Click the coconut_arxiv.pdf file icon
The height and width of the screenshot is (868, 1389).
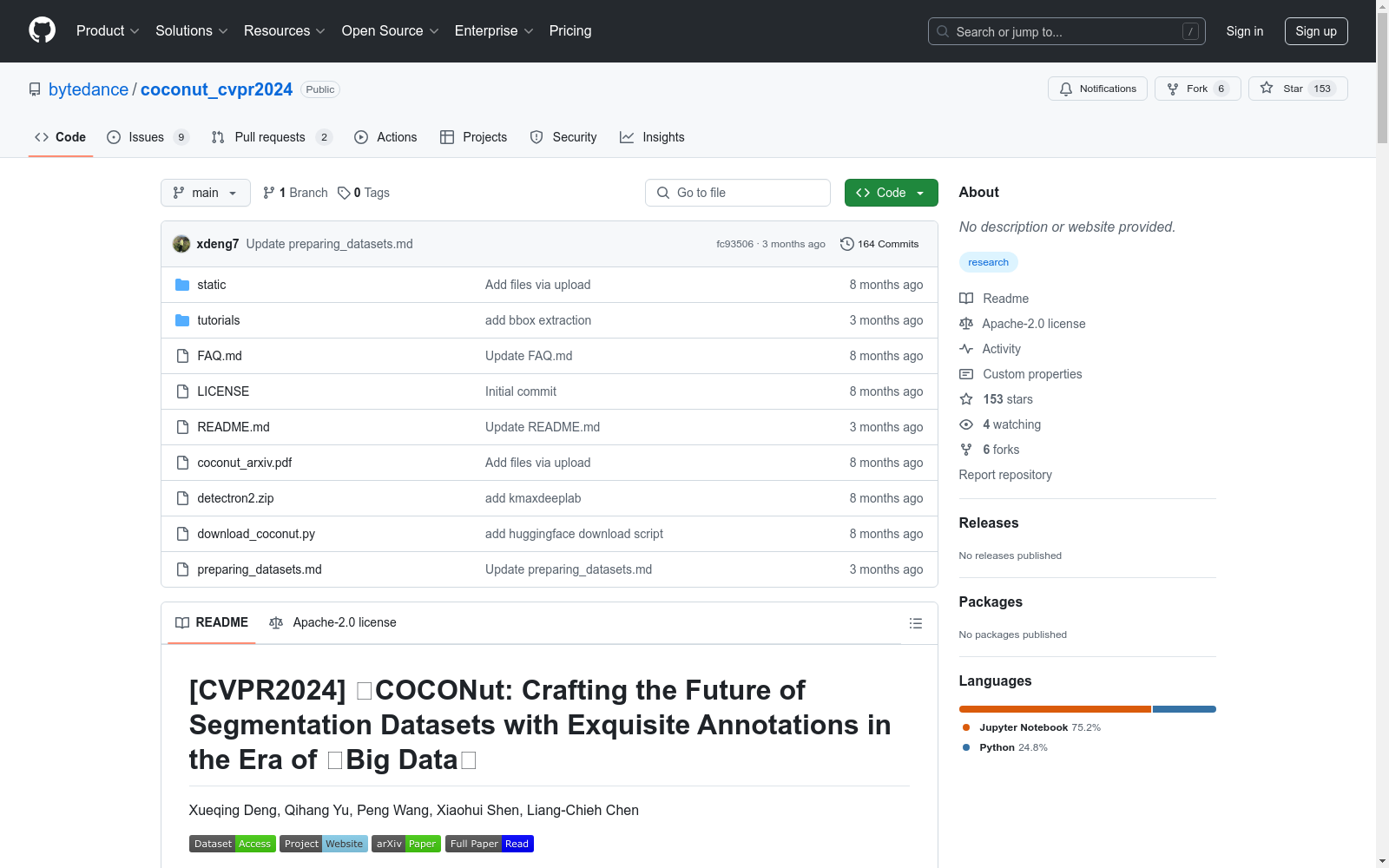click(182, 463)
